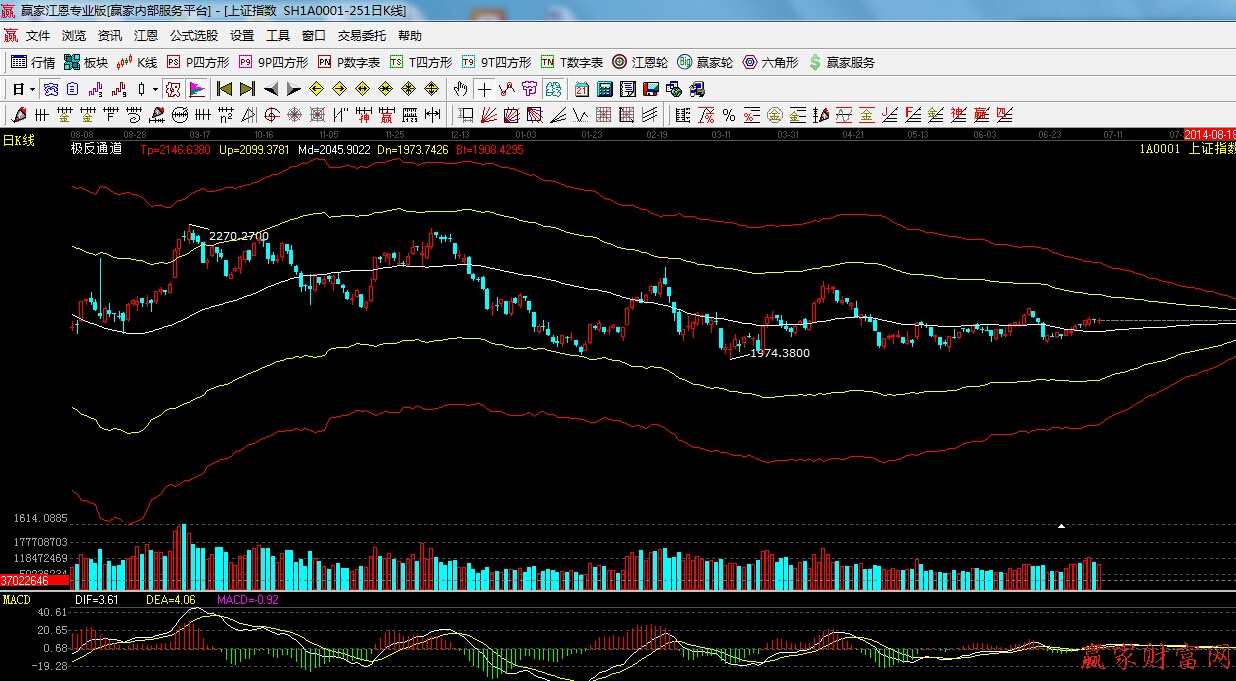Toggle the crosshair cursor button
Screen dimensions: 1236x681
485,89
